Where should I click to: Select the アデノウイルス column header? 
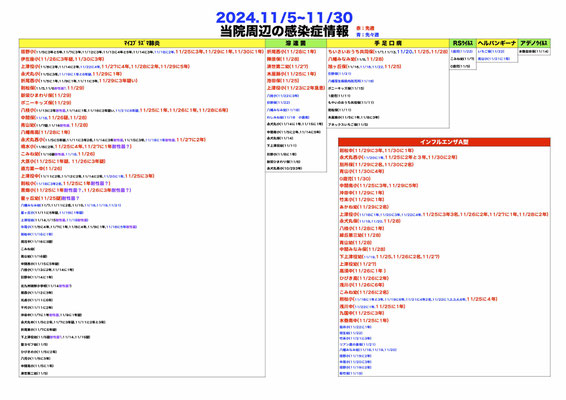point(534,43)
